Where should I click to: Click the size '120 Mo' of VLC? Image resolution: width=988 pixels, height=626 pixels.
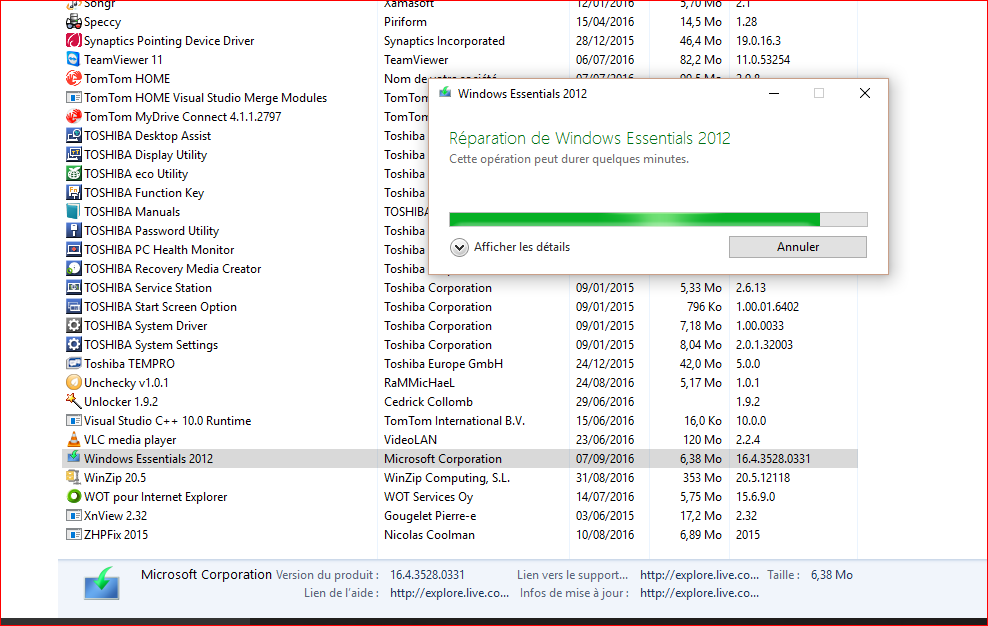(x=703, y=440)
